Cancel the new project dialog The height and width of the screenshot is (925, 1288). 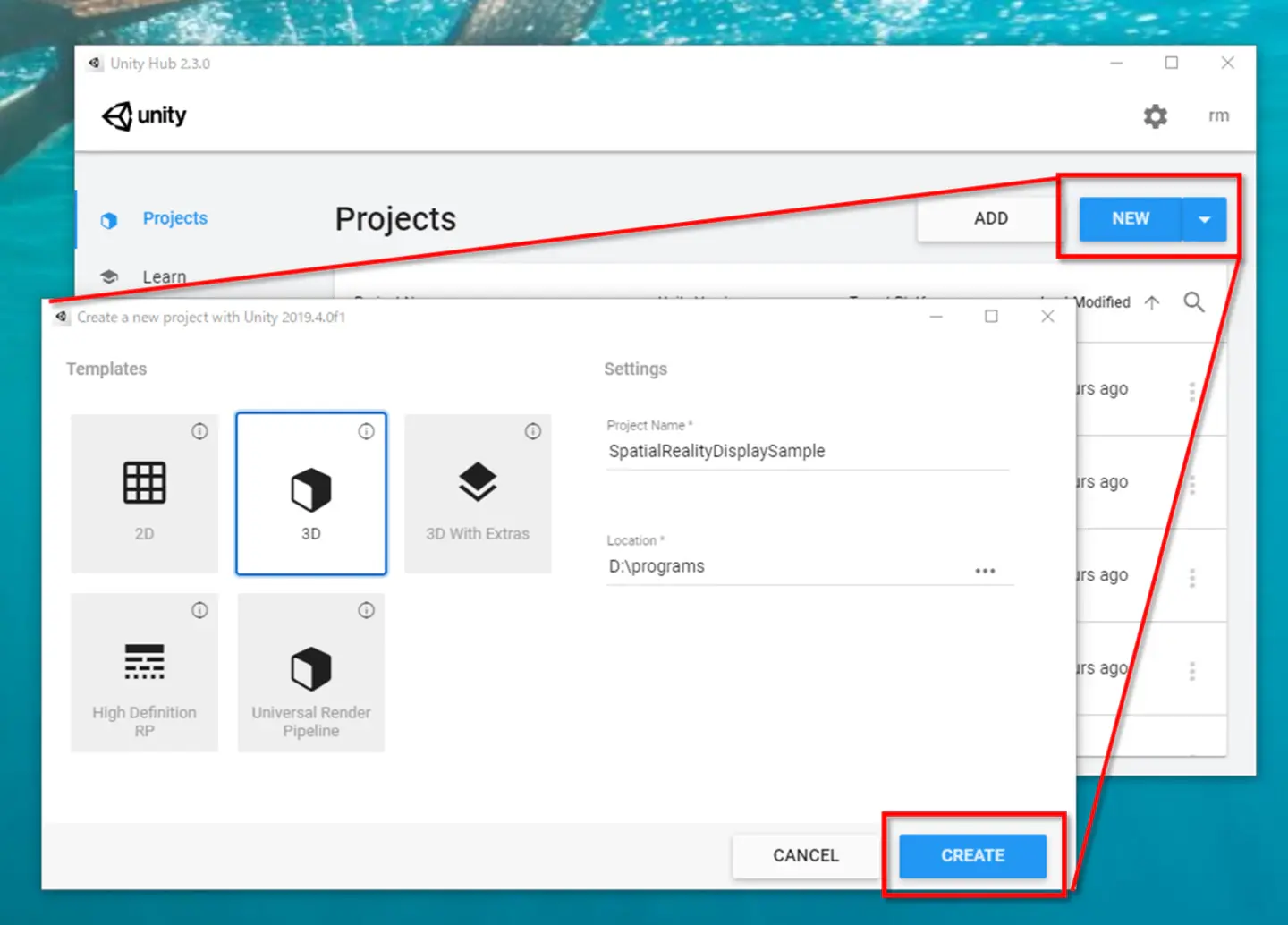click(x=805, y=855)
